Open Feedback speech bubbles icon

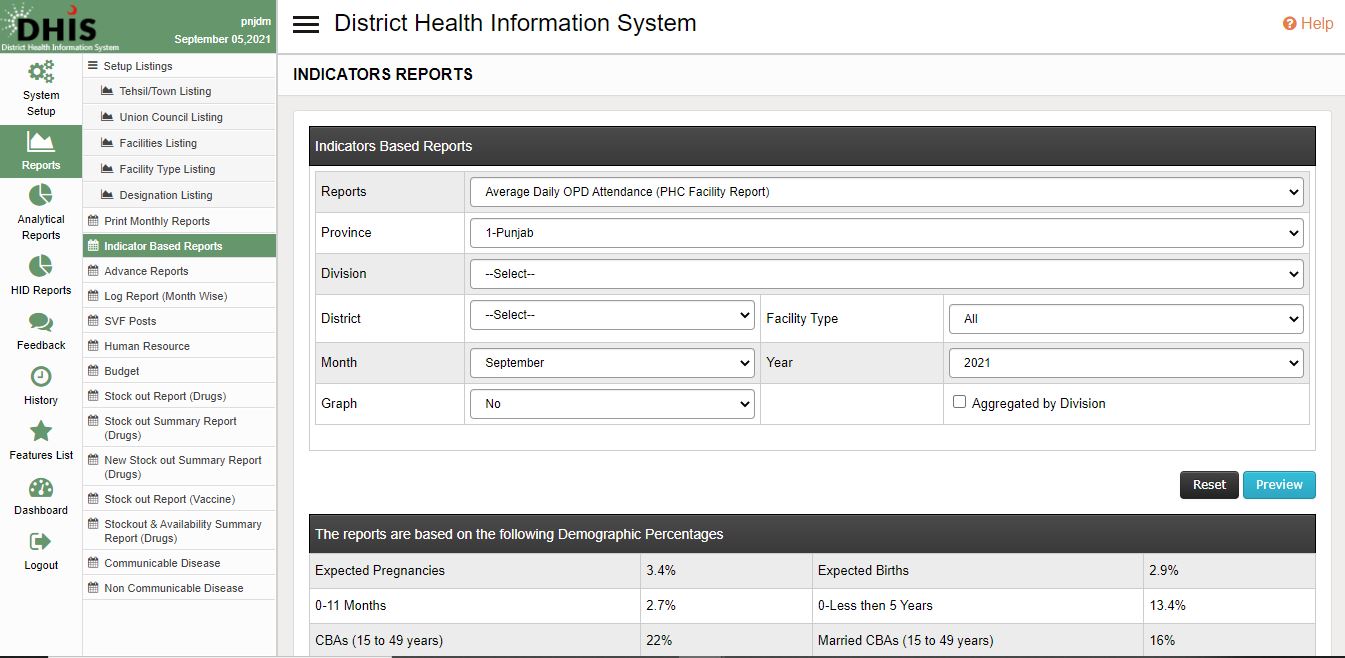[x=41, y=322]
